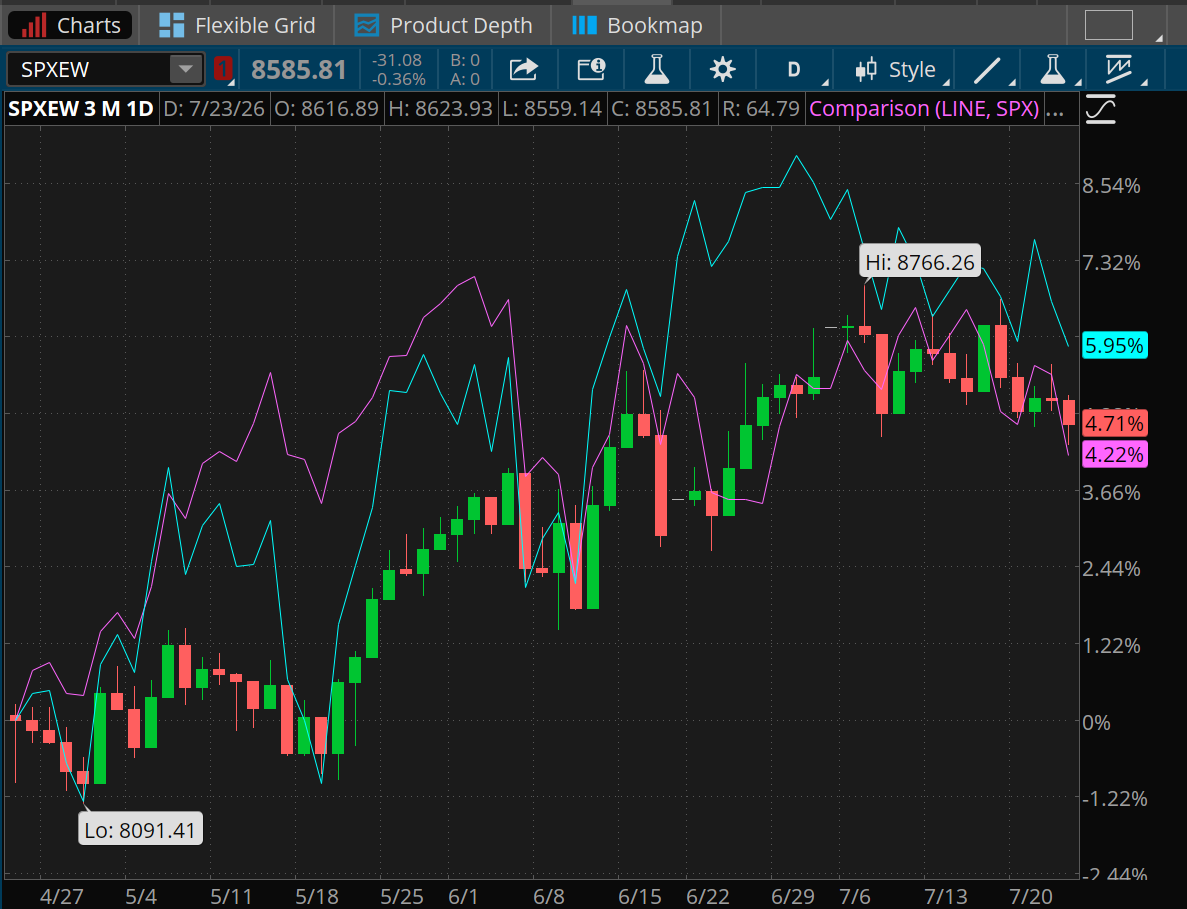Open the Style menu
Image resolution: width=1187 pixels, height=909 pixels.
896,70
